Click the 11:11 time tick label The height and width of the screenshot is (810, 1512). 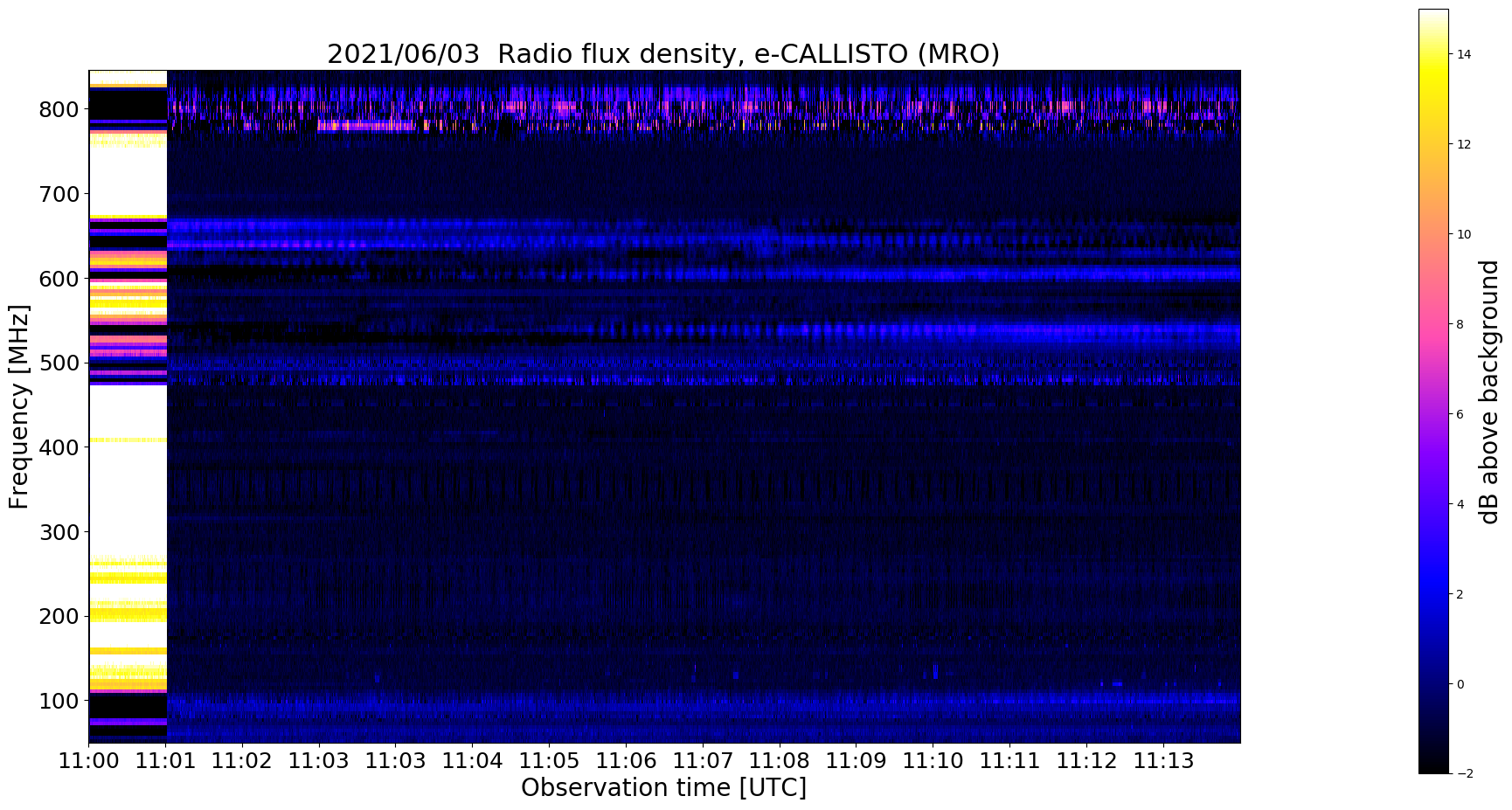click(x=1009, y=761)
